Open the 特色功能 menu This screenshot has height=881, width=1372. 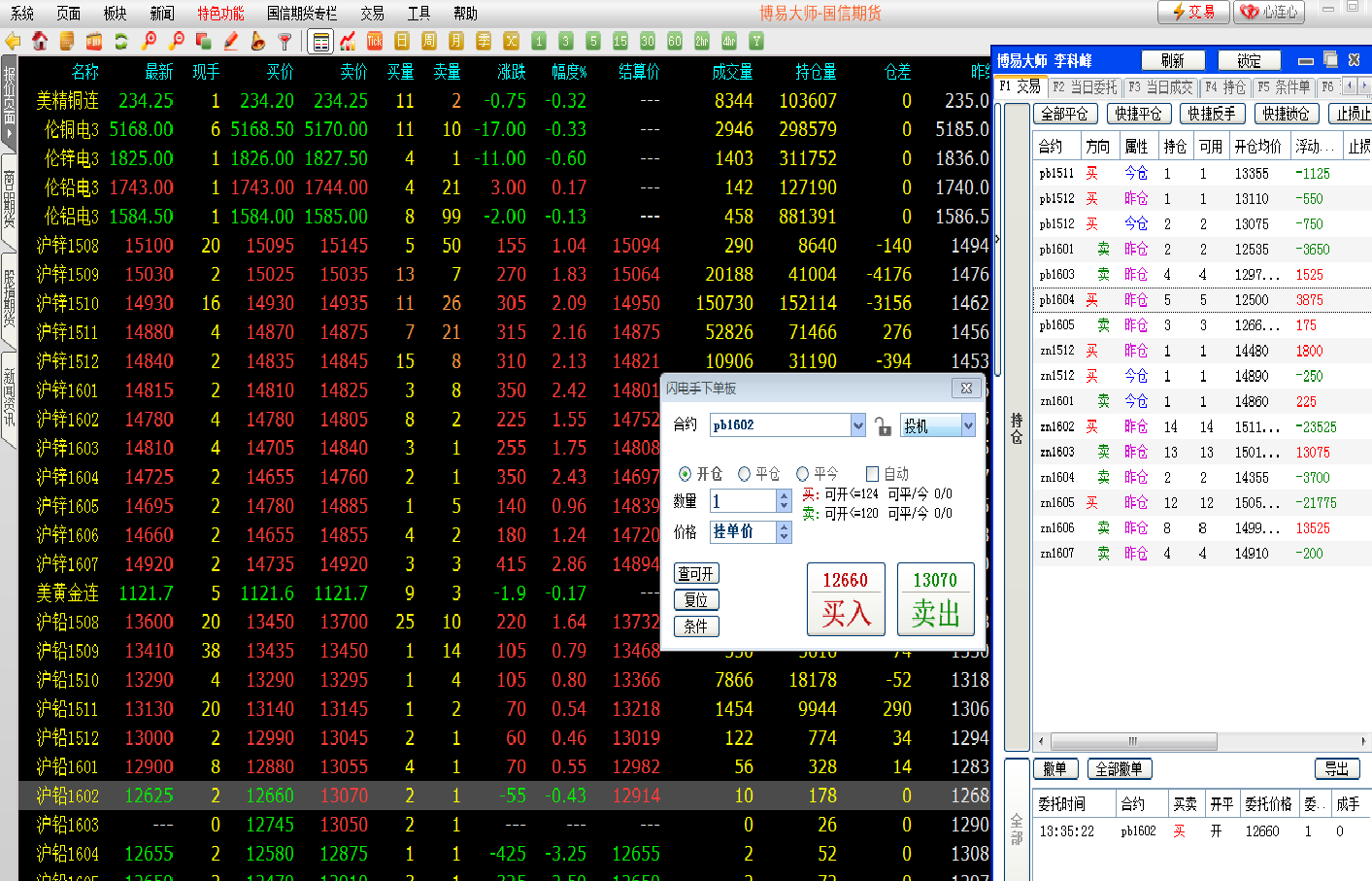click(220, 14)
